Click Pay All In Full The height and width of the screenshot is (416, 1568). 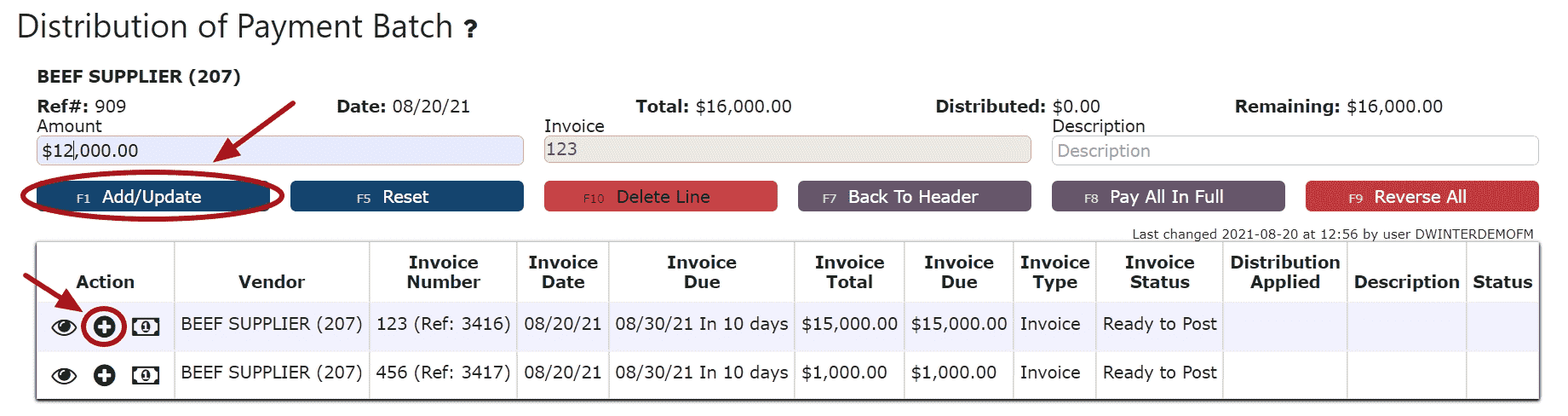click(1169, 196)
